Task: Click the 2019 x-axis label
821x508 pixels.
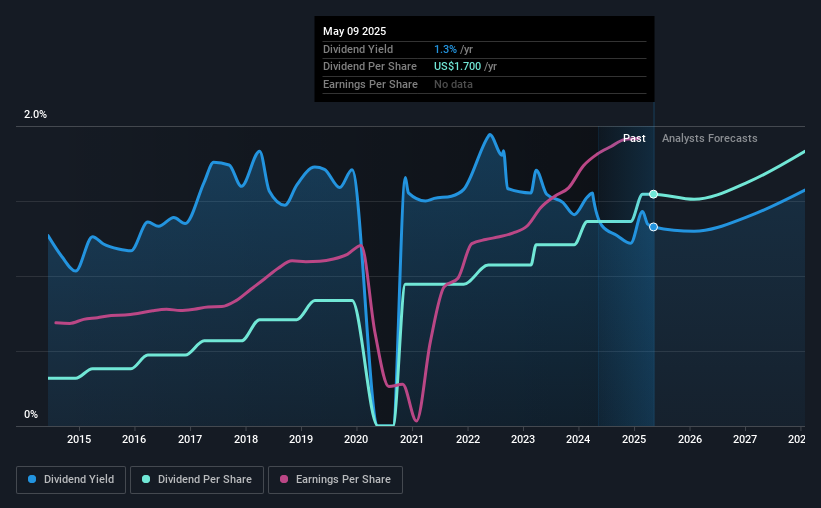Action: tap(301, 439)
